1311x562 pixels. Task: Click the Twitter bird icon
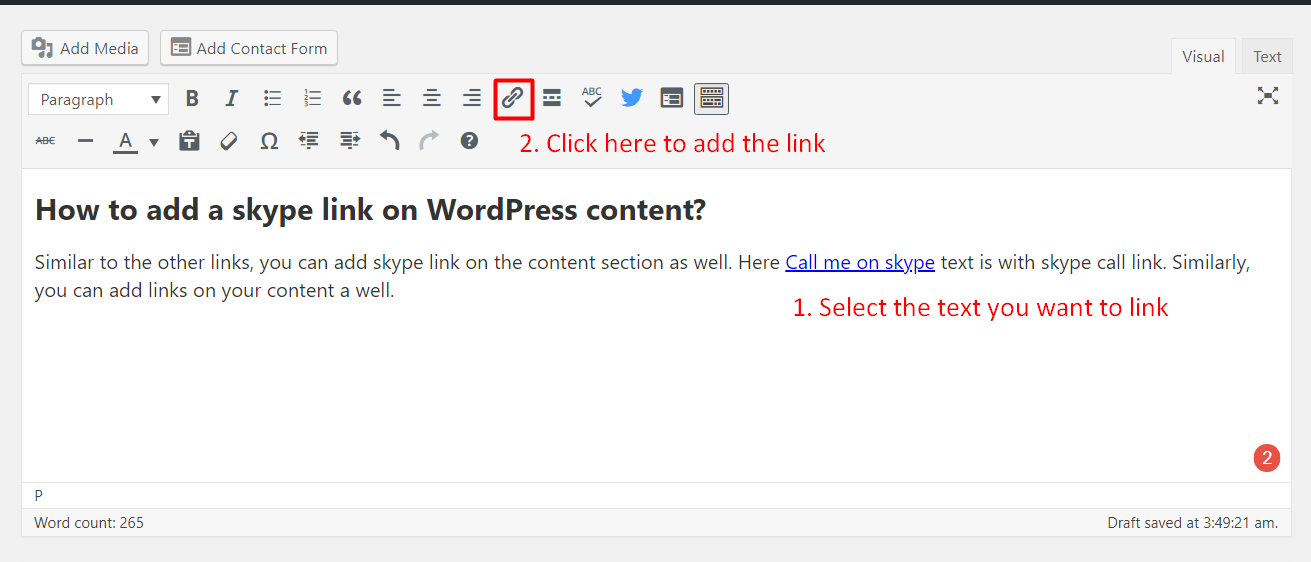coord(632,98)
